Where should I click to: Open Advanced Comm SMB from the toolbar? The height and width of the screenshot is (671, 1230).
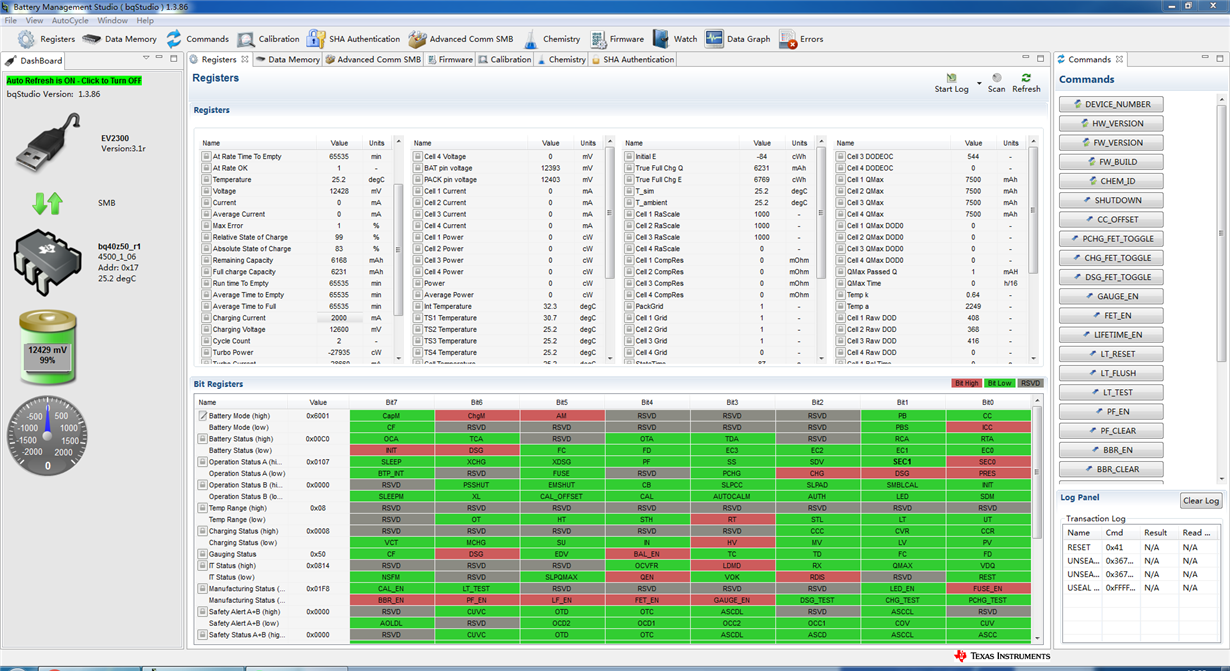[x=460, y=39]
